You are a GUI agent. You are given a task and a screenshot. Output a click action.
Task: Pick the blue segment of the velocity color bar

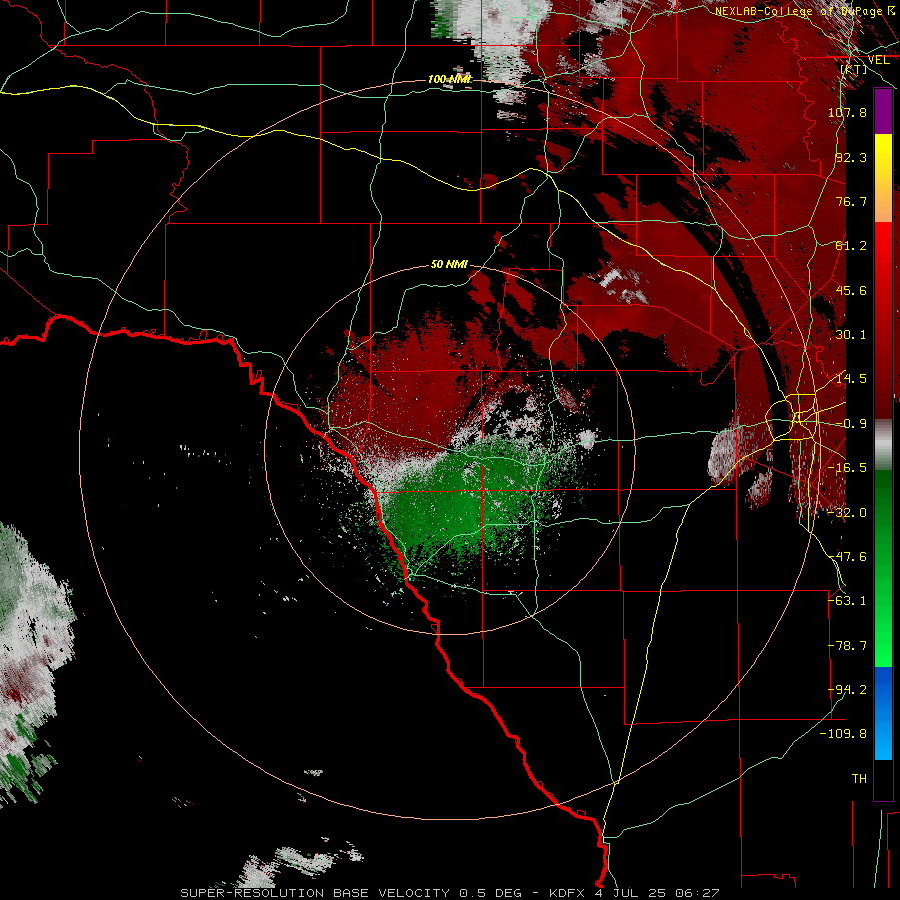[883, 713]
